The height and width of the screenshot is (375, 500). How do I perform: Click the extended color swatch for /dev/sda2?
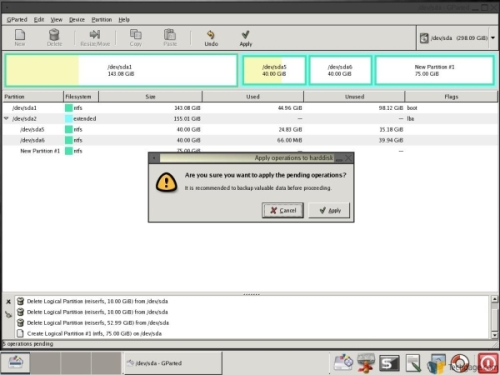[69, 119]
